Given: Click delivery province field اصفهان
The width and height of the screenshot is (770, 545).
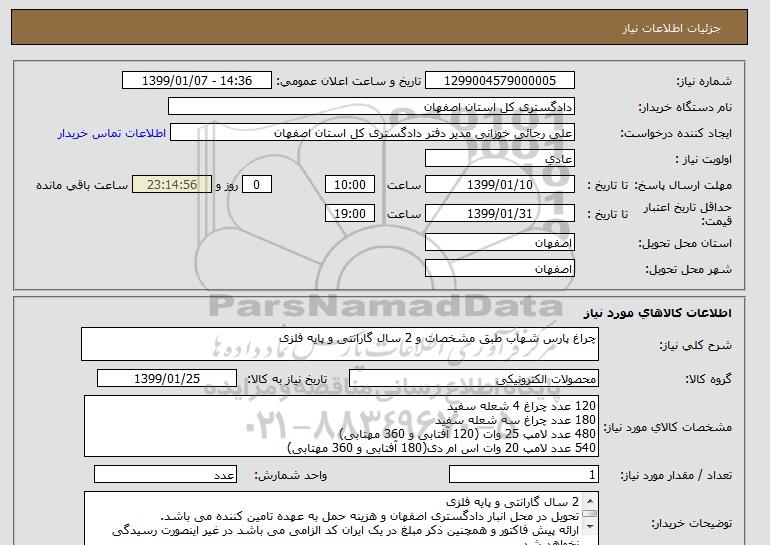Looking at the screenshot, I should pos(499,243).
